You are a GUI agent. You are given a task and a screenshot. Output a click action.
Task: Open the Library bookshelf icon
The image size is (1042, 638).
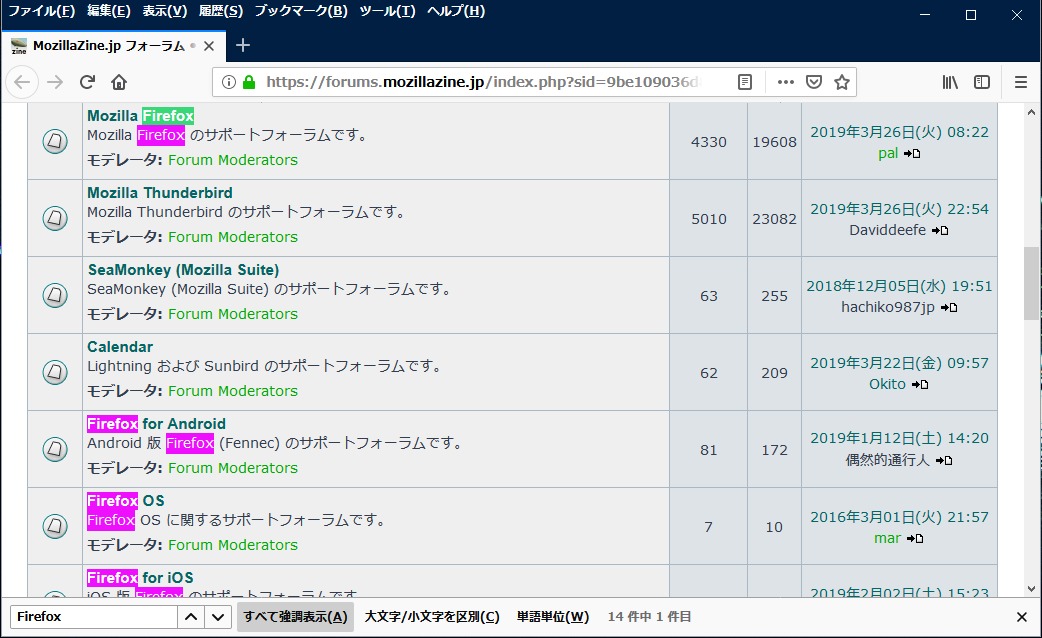tap(950, 82)
